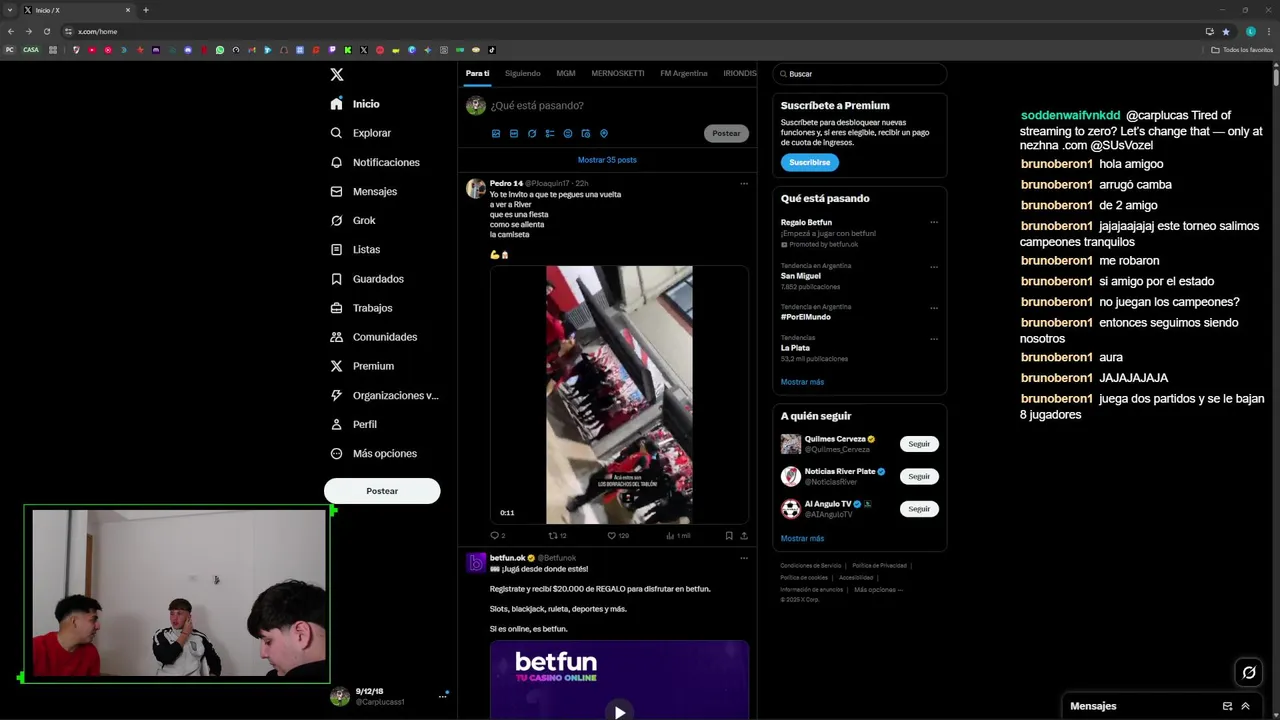
Task: Click the Grok enhance icon in composer
Action: coord(532,133)
